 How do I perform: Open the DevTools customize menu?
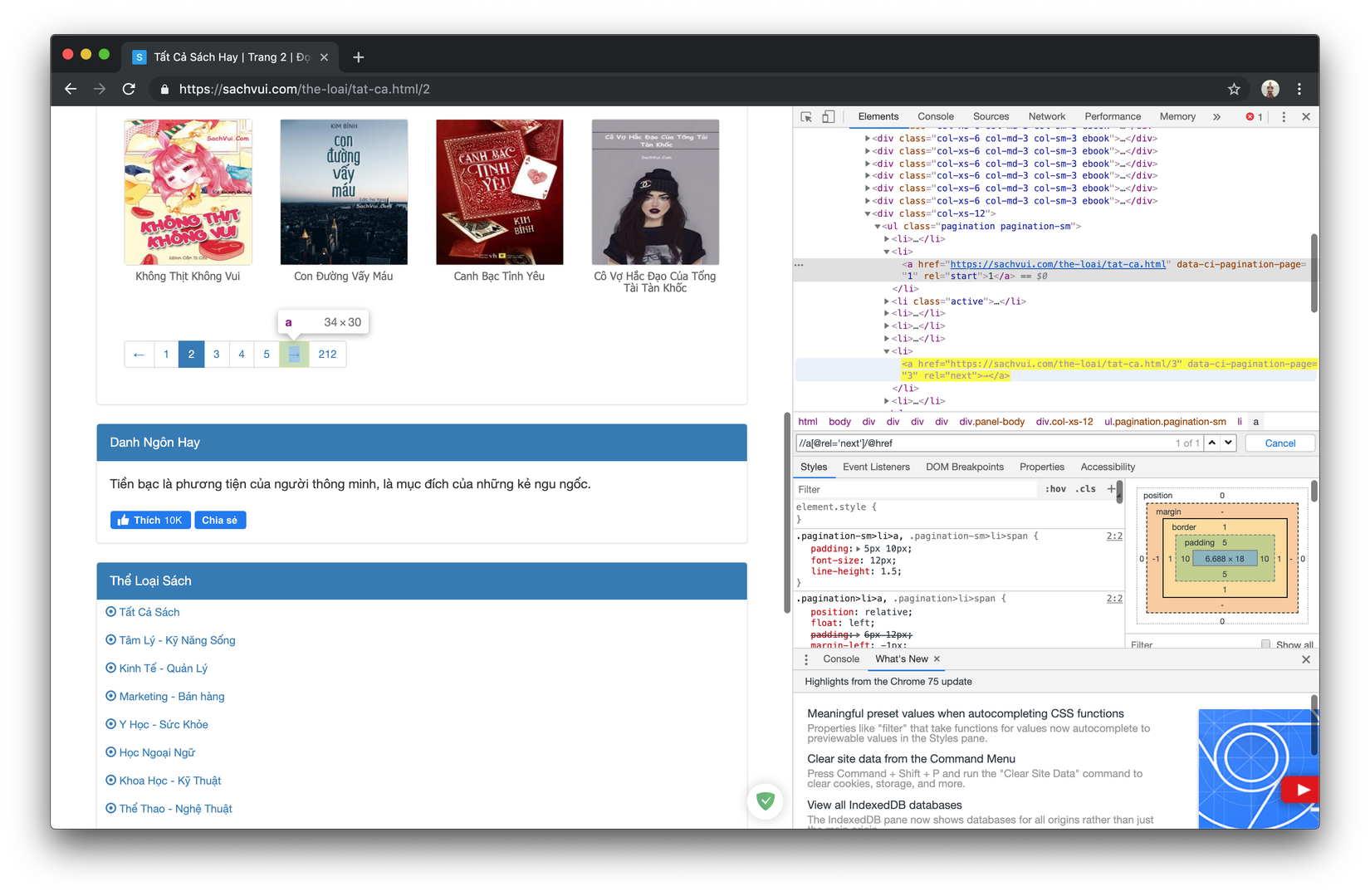pyautogui.click(x=1284, y=117)
